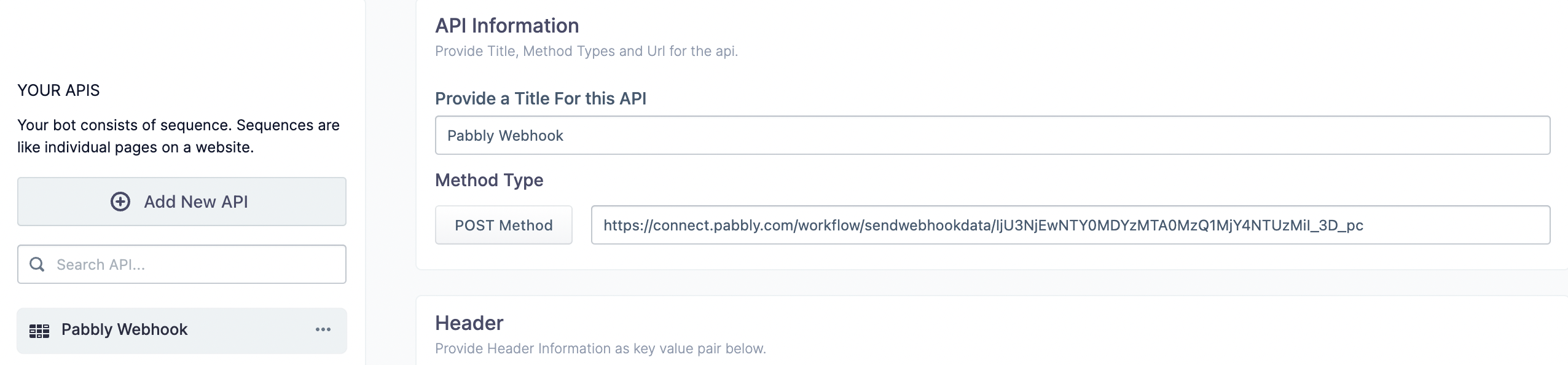Click the Add New API label text

195,202
